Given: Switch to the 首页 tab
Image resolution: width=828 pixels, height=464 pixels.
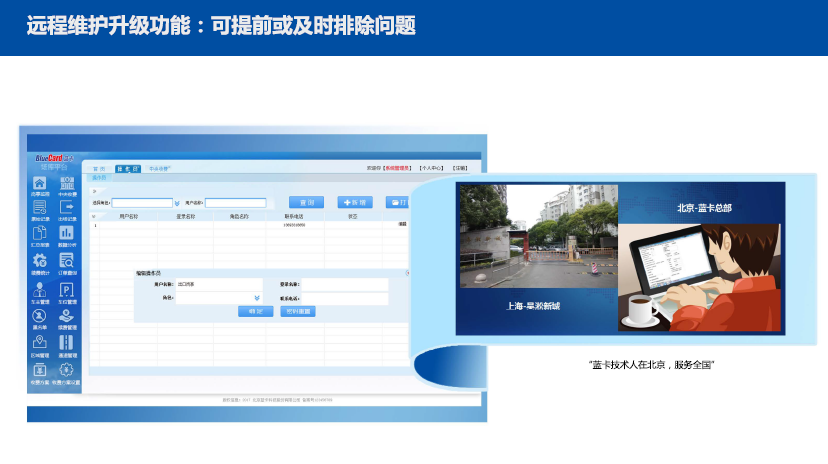Looking at the screenshot, I should tap(99, 169).
